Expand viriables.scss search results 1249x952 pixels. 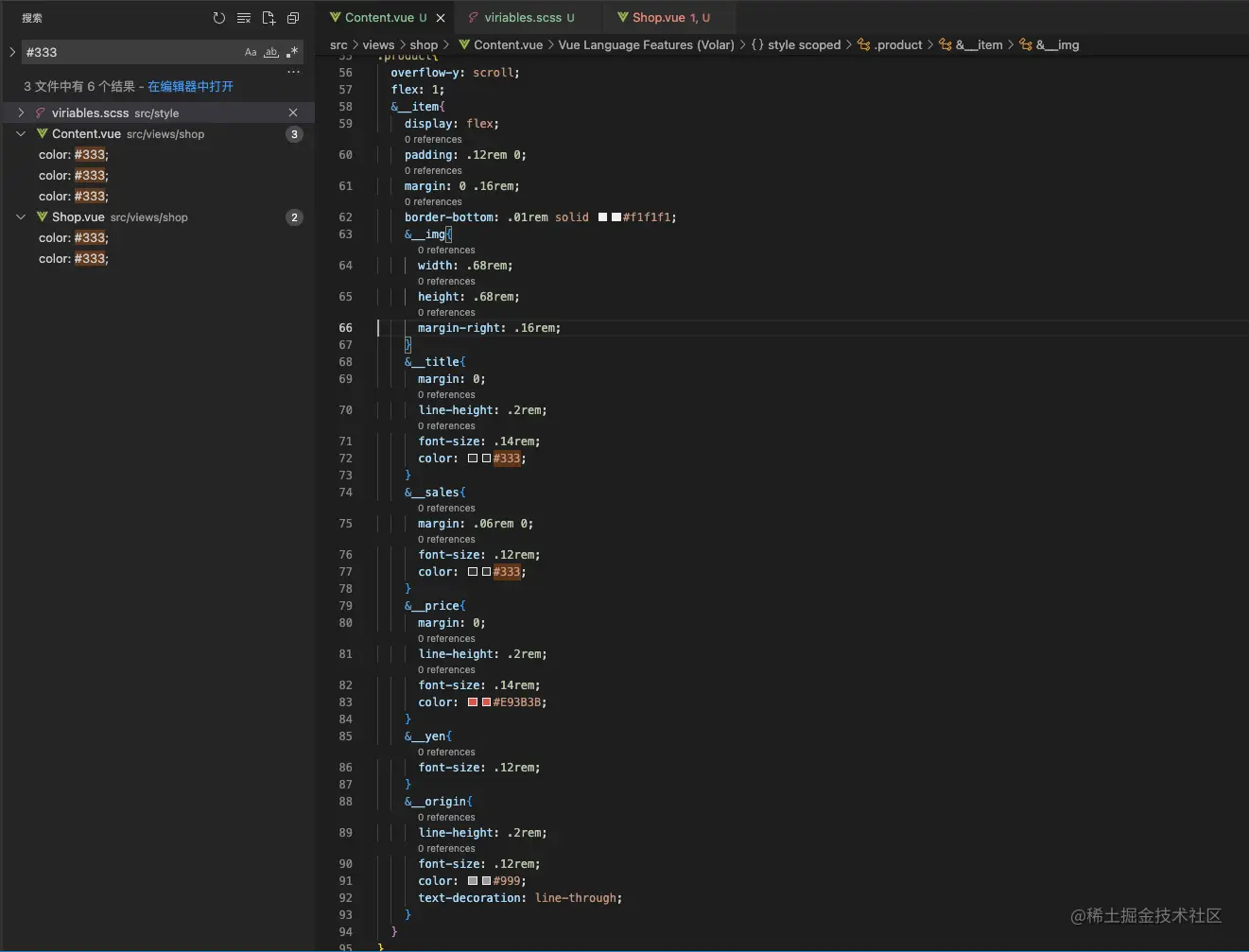[x=21, y=113]
